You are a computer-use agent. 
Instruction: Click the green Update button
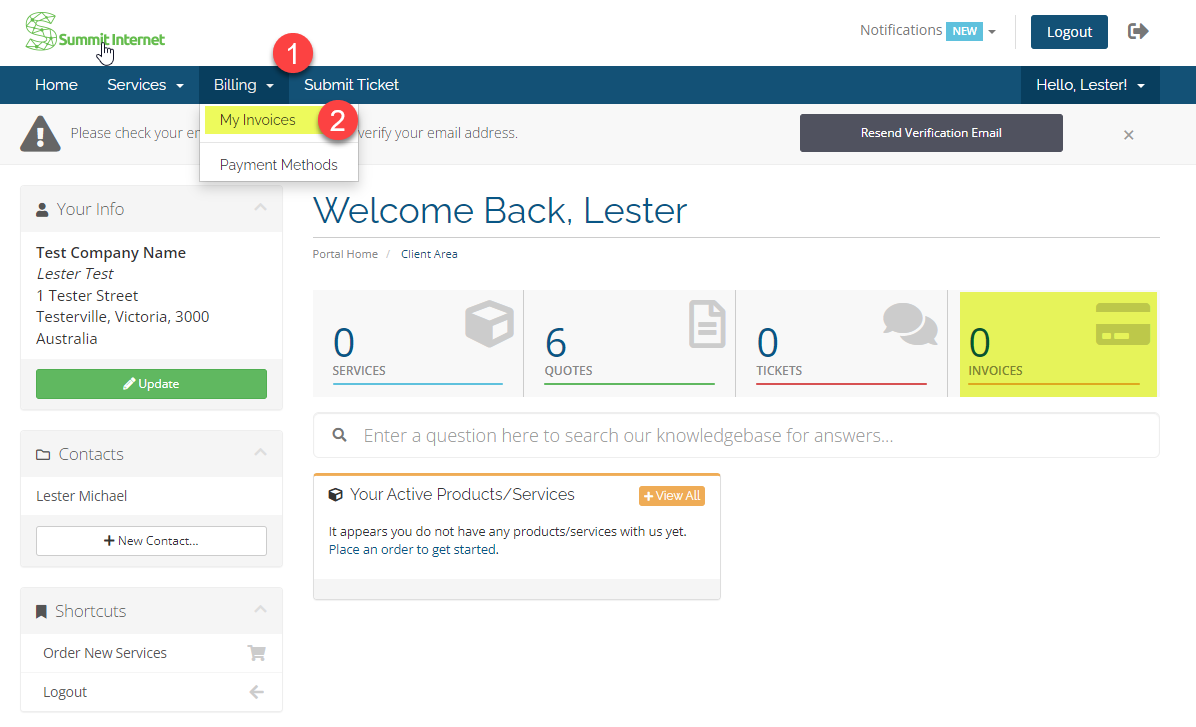[151, 384]
